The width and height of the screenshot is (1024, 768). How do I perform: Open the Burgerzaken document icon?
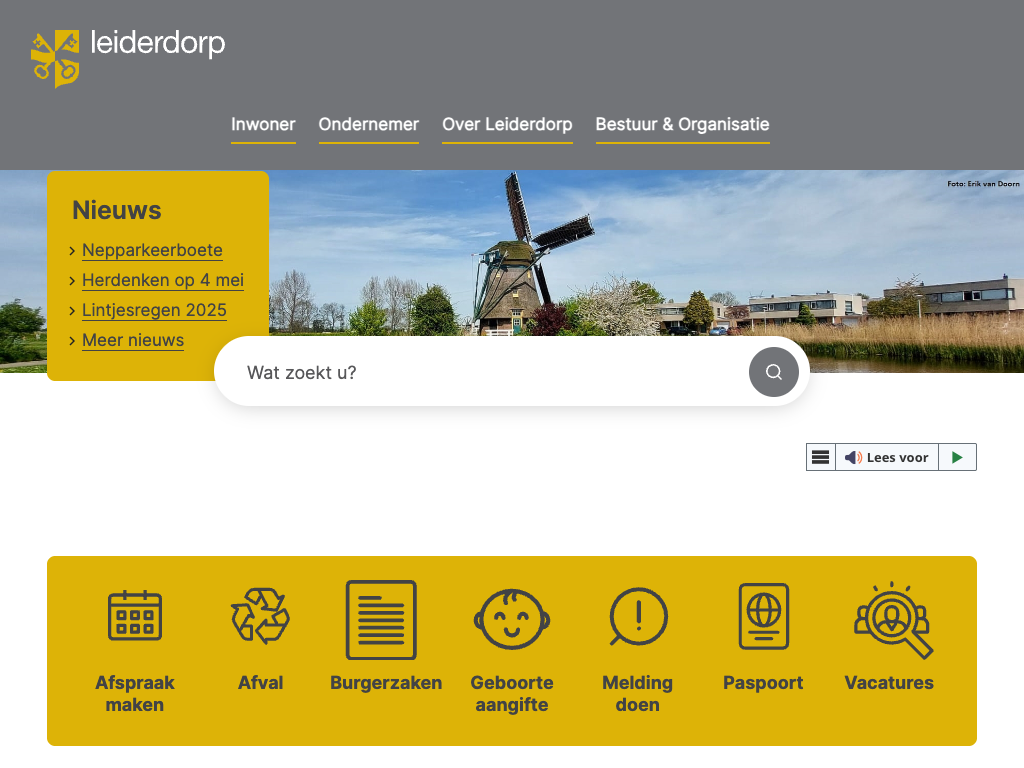click(x=381, y=620)
